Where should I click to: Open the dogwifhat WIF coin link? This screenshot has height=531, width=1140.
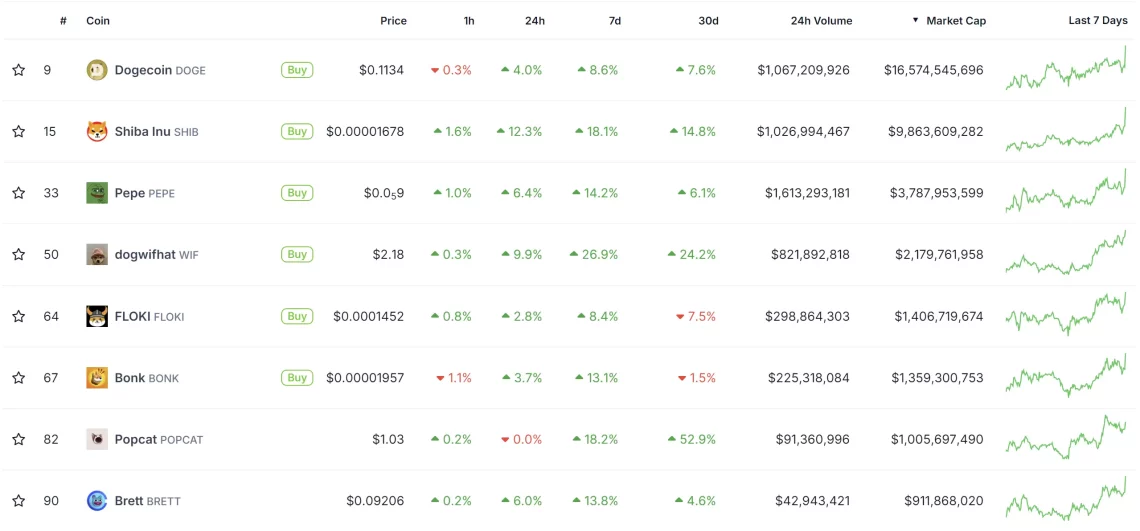[156, 255]
